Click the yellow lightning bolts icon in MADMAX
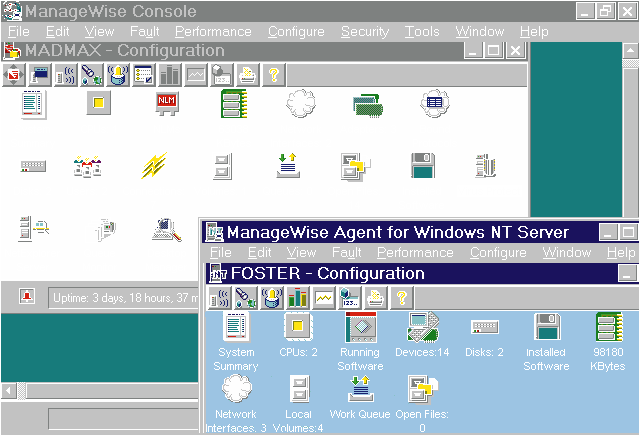640x436 pixels. coord(154,165)
